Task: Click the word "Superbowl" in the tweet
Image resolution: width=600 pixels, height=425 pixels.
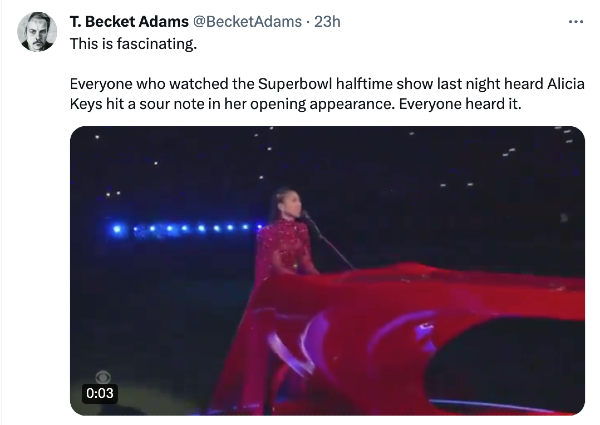Action: pos(295,84)
